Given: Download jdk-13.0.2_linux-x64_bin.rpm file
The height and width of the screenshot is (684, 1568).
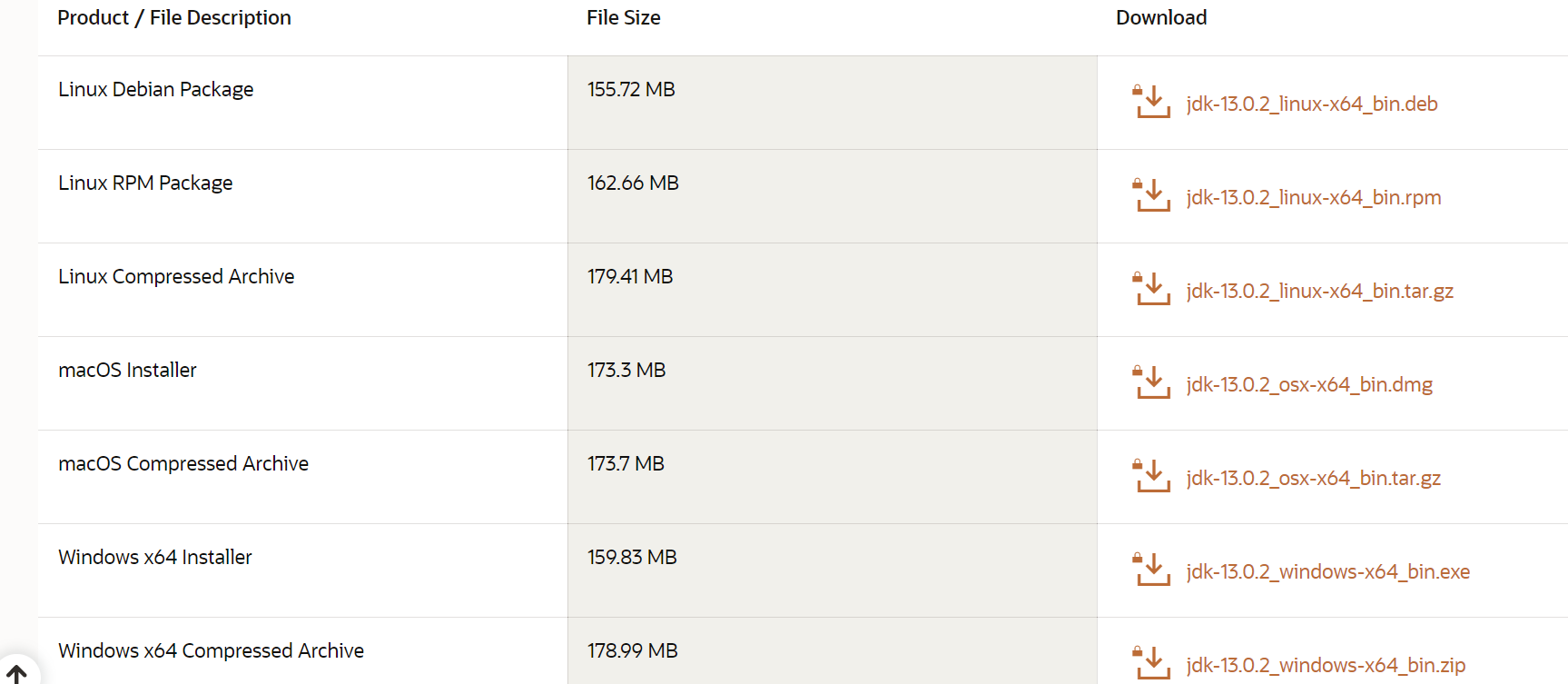Looking at the screenshot, I should click(x=1313, y=197).
